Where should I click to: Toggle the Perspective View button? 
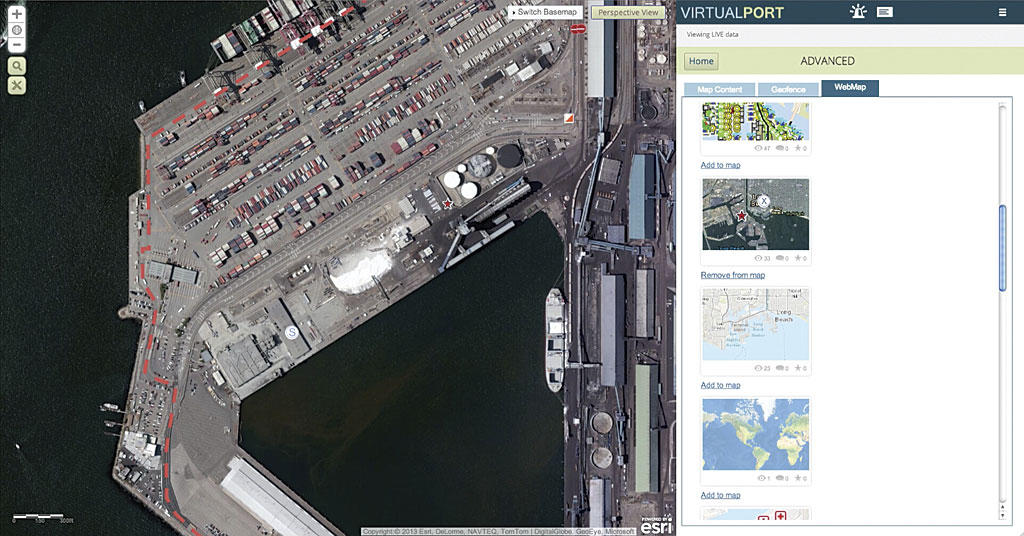(x=628, y=12)
